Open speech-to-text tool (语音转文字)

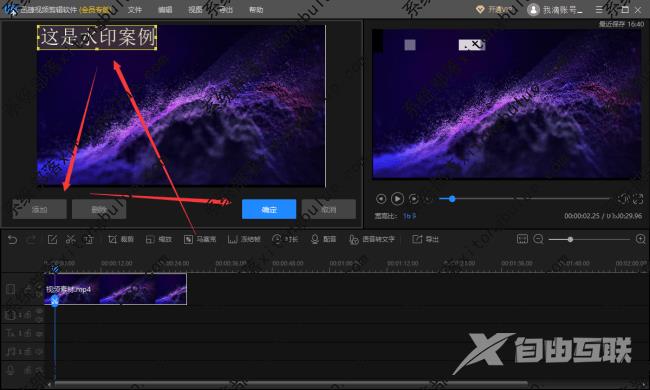coord(371,240)
